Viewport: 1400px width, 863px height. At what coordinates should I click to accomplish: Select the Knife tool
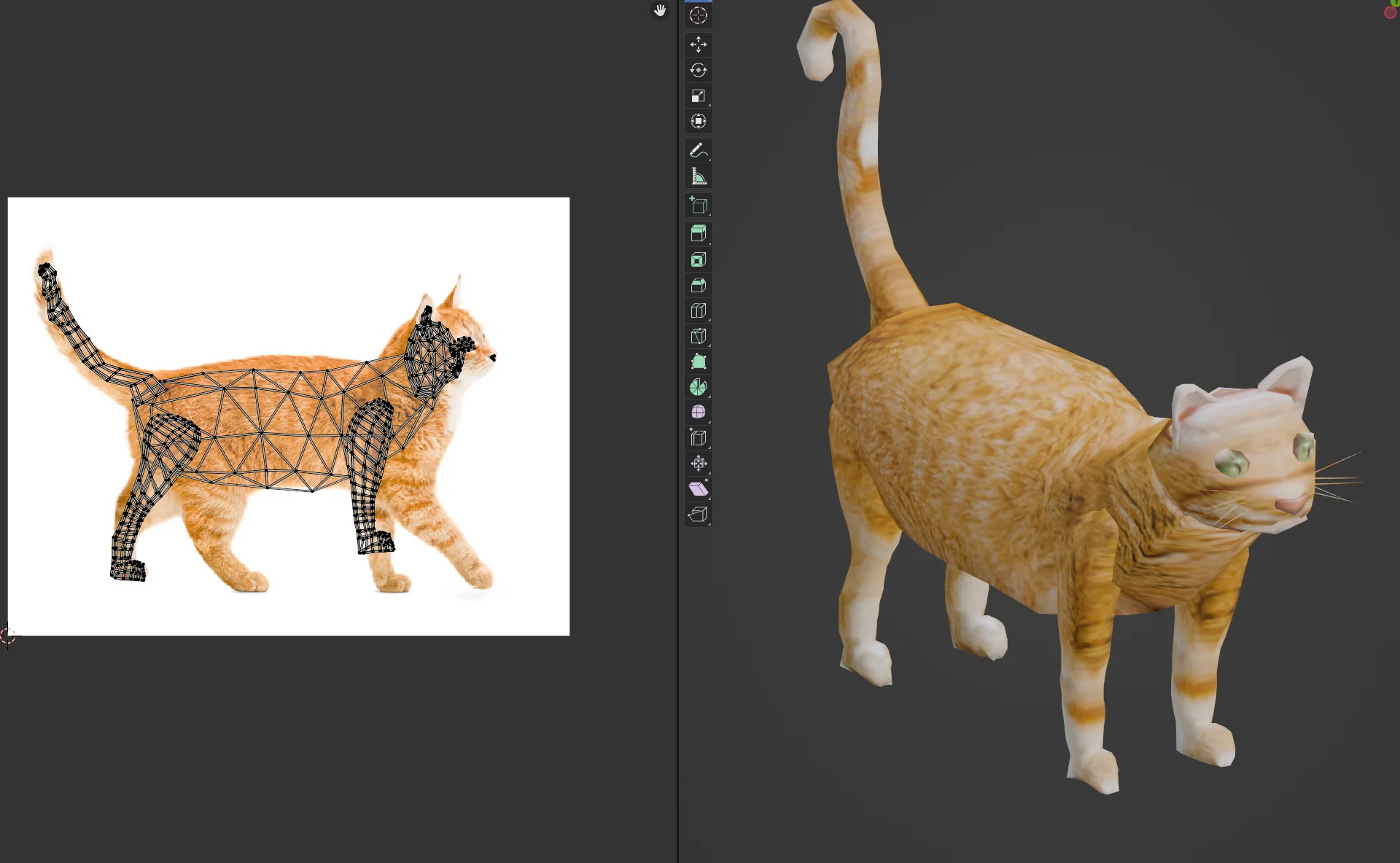[x=698, y=336]
